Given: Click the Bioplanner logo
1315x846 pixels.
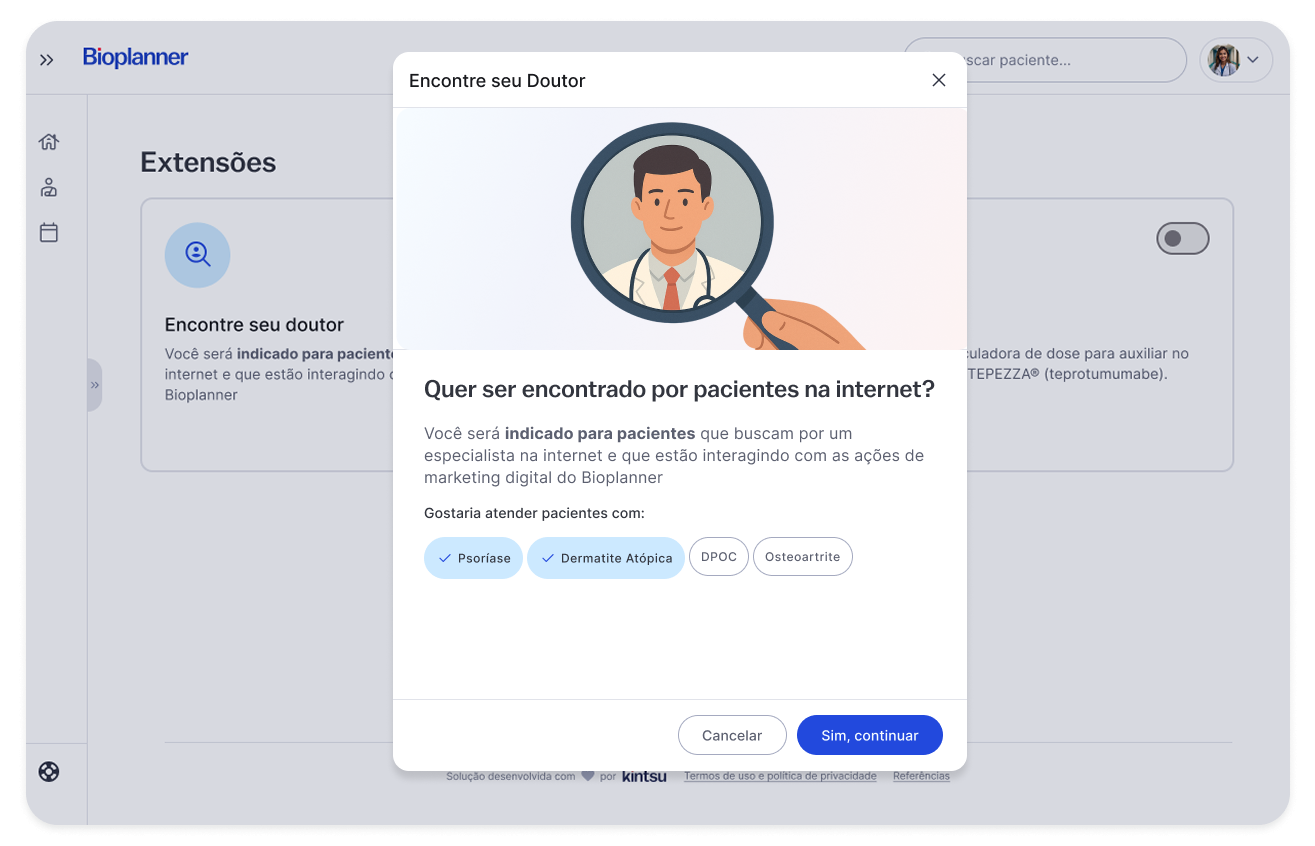Looking at the screenshot, I should [136, 58].
